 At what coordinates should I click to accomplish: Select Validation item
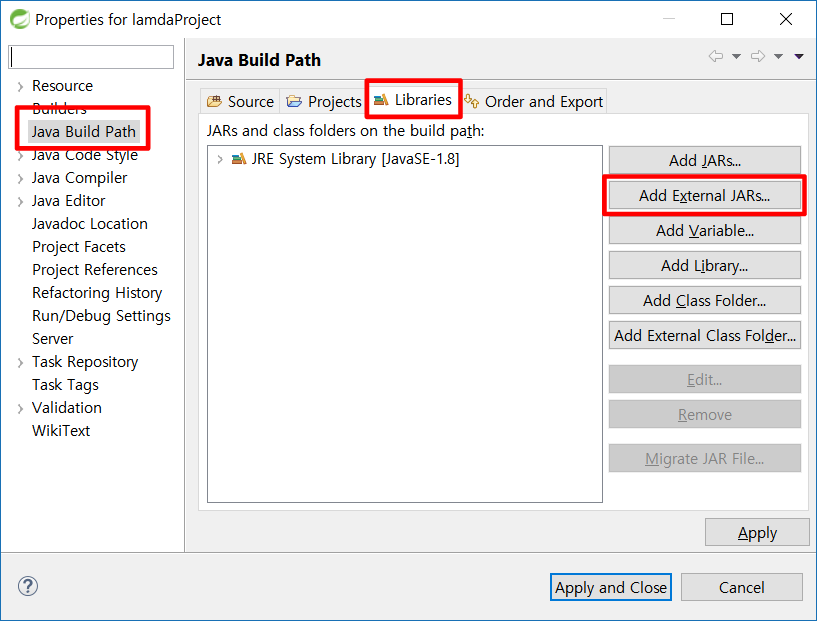point(67,407)
